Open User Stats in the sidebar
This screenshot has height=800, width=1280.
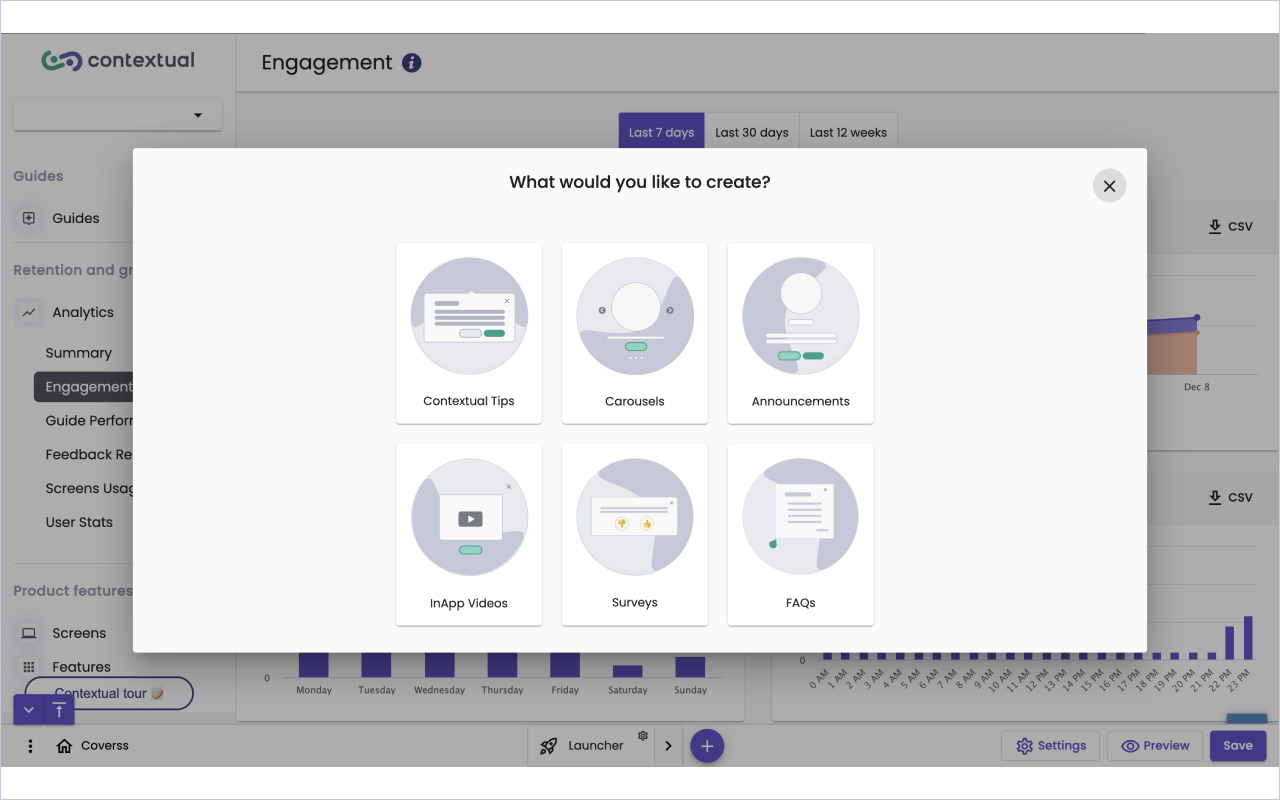79,522
